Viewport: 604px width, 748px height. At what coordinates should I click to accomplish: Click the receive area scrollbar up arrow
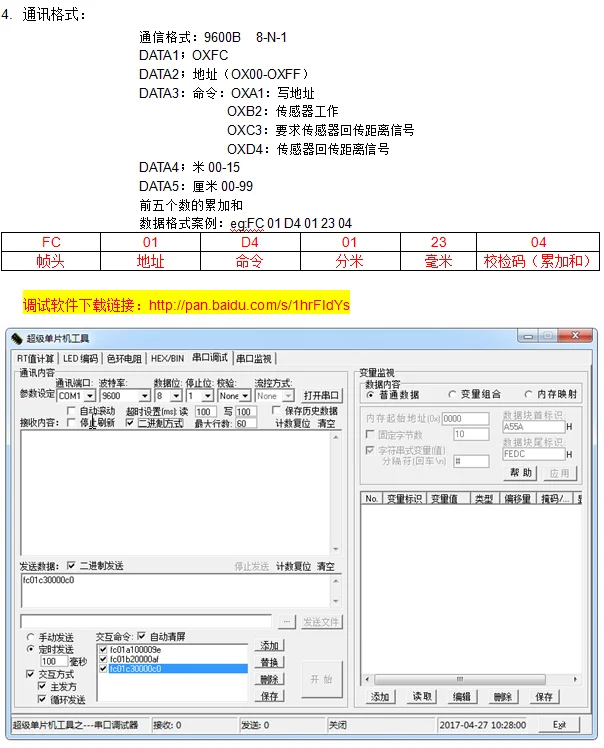(336, 437)
